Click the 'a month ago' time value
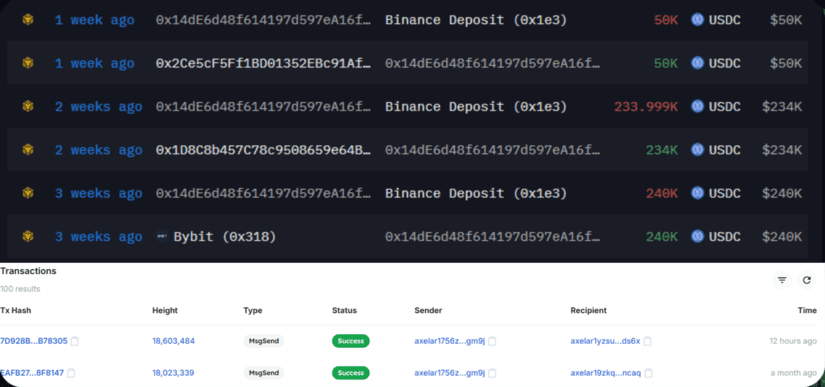The image size is (825, 387). (x=793, y=373)
